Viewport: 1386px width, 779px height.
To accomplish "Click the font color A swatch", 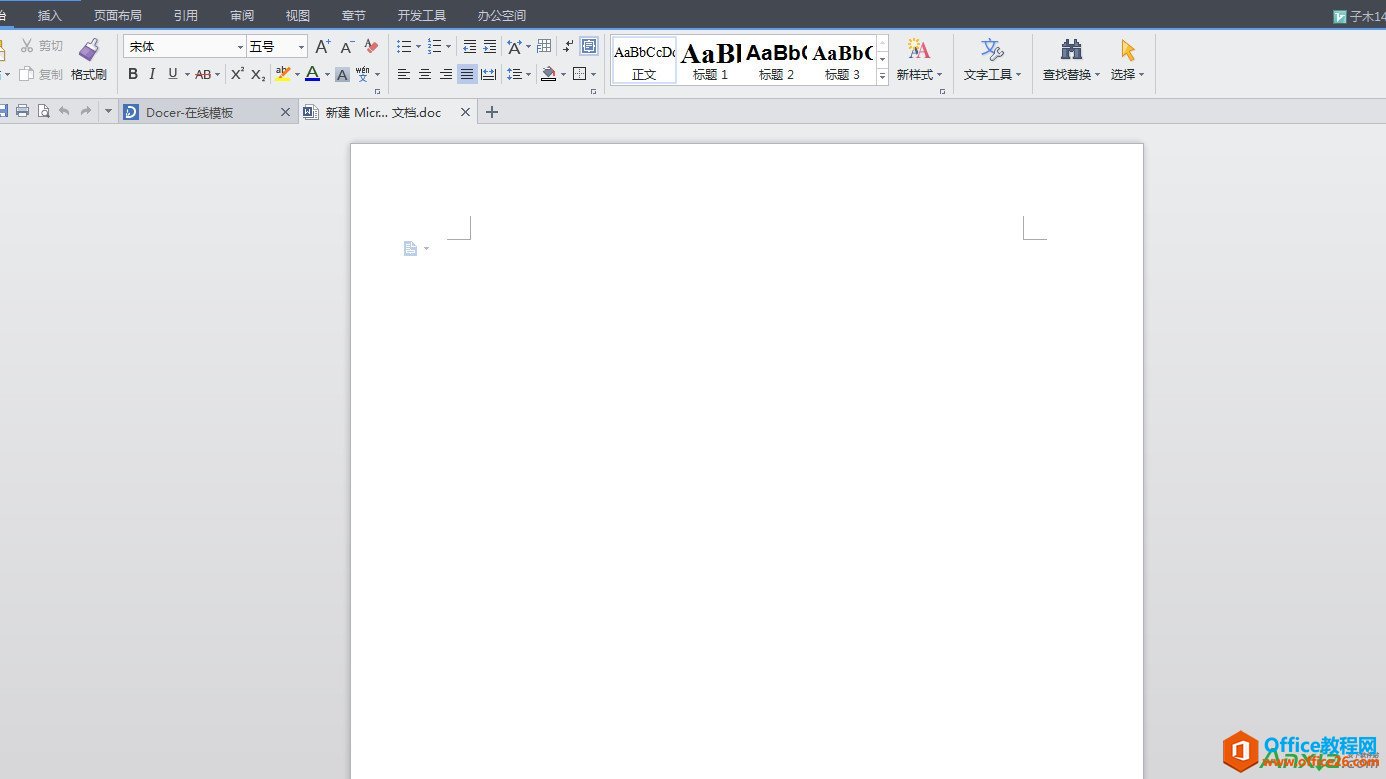I will (312, 74).
